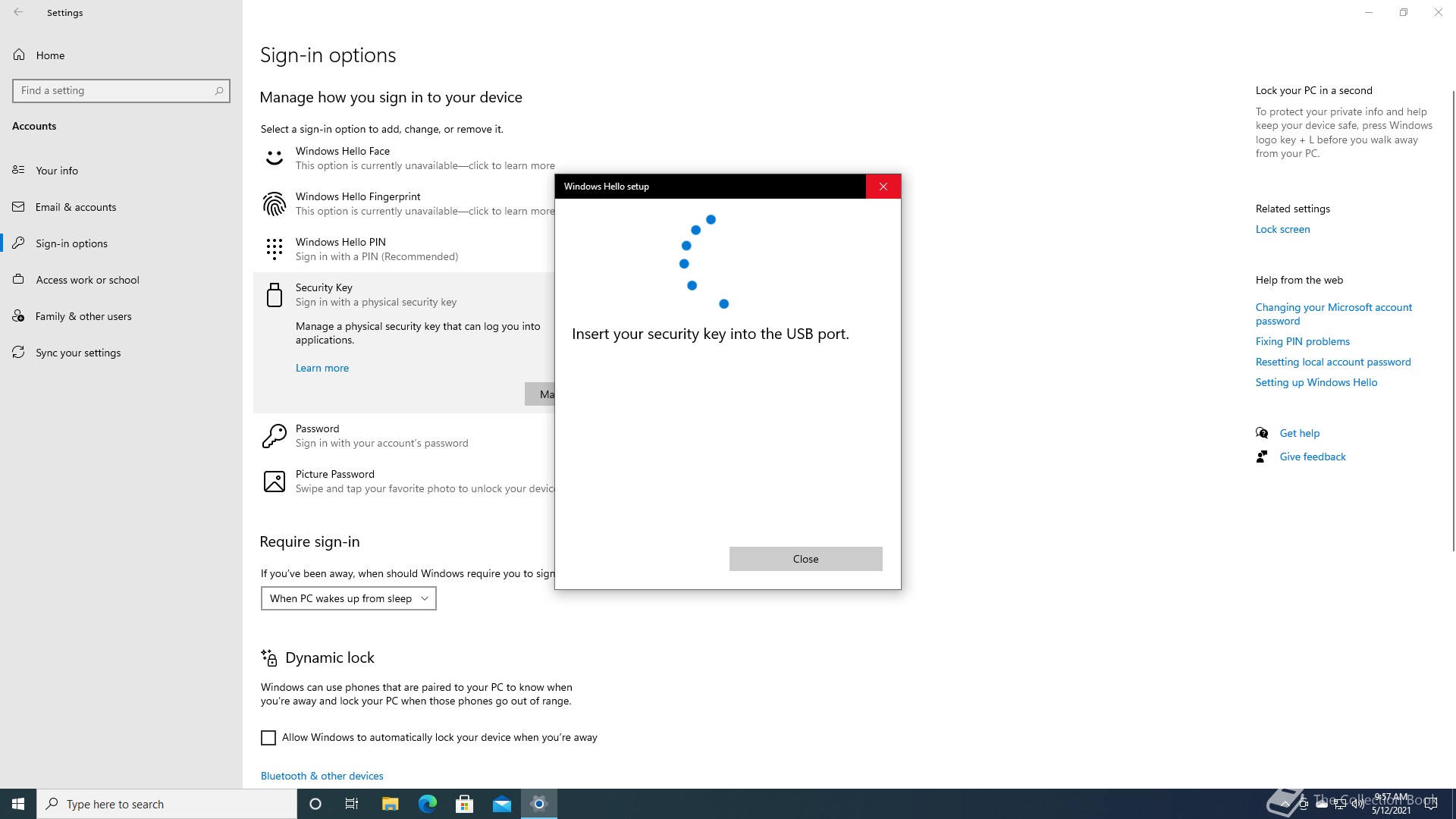
Task: Open Access work or school
Action: pos(121,280)
